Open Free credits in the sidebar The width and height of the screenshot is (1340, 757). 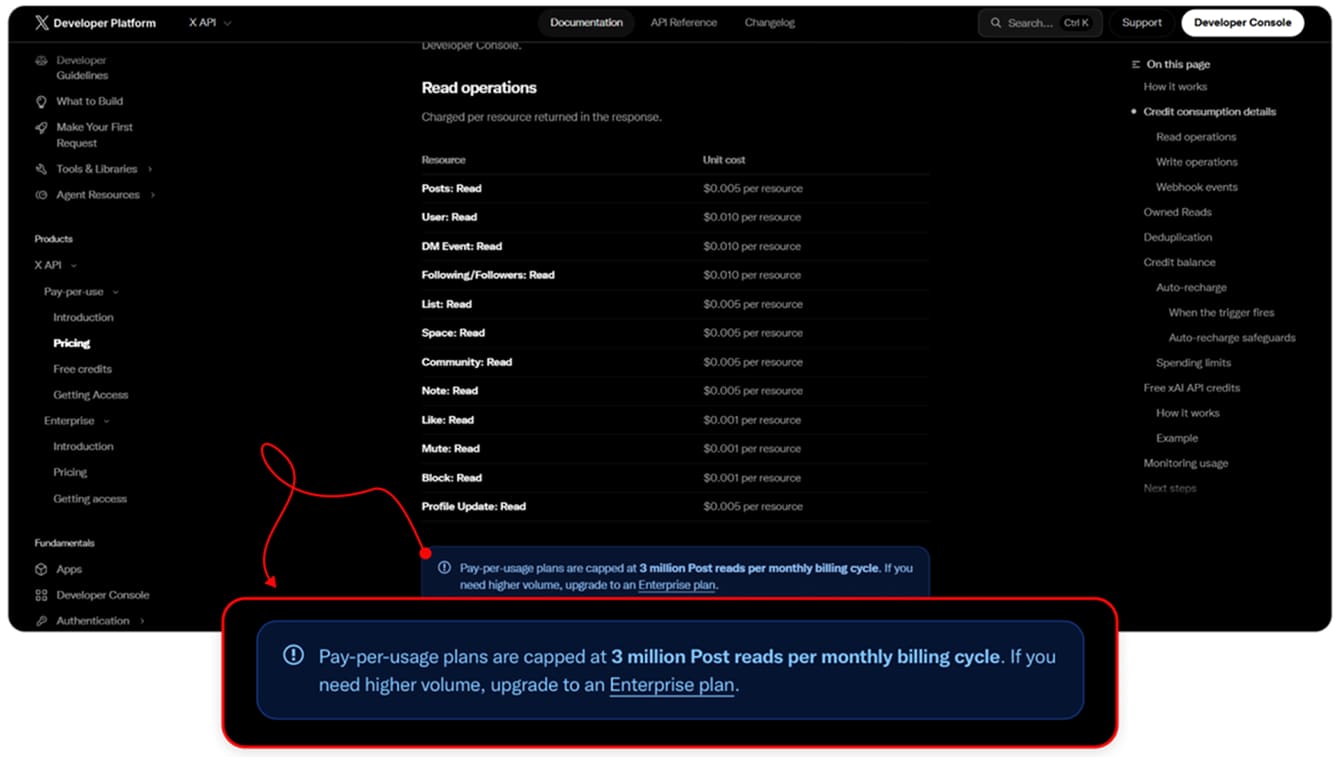tap(82, 370)
